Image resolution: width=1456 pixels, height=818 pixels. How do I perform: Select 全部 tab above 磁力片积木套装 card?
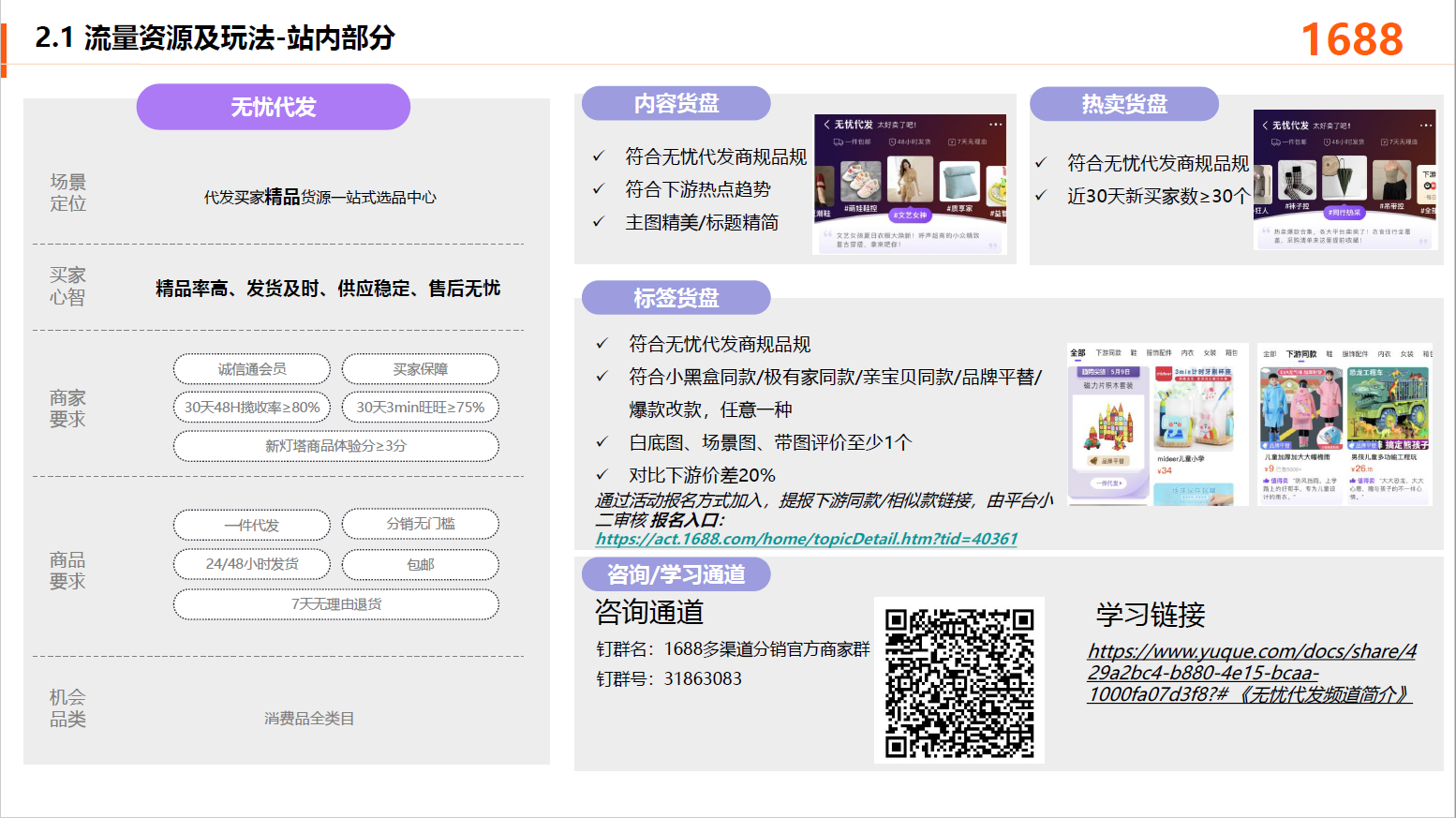tap(1077, 353)
